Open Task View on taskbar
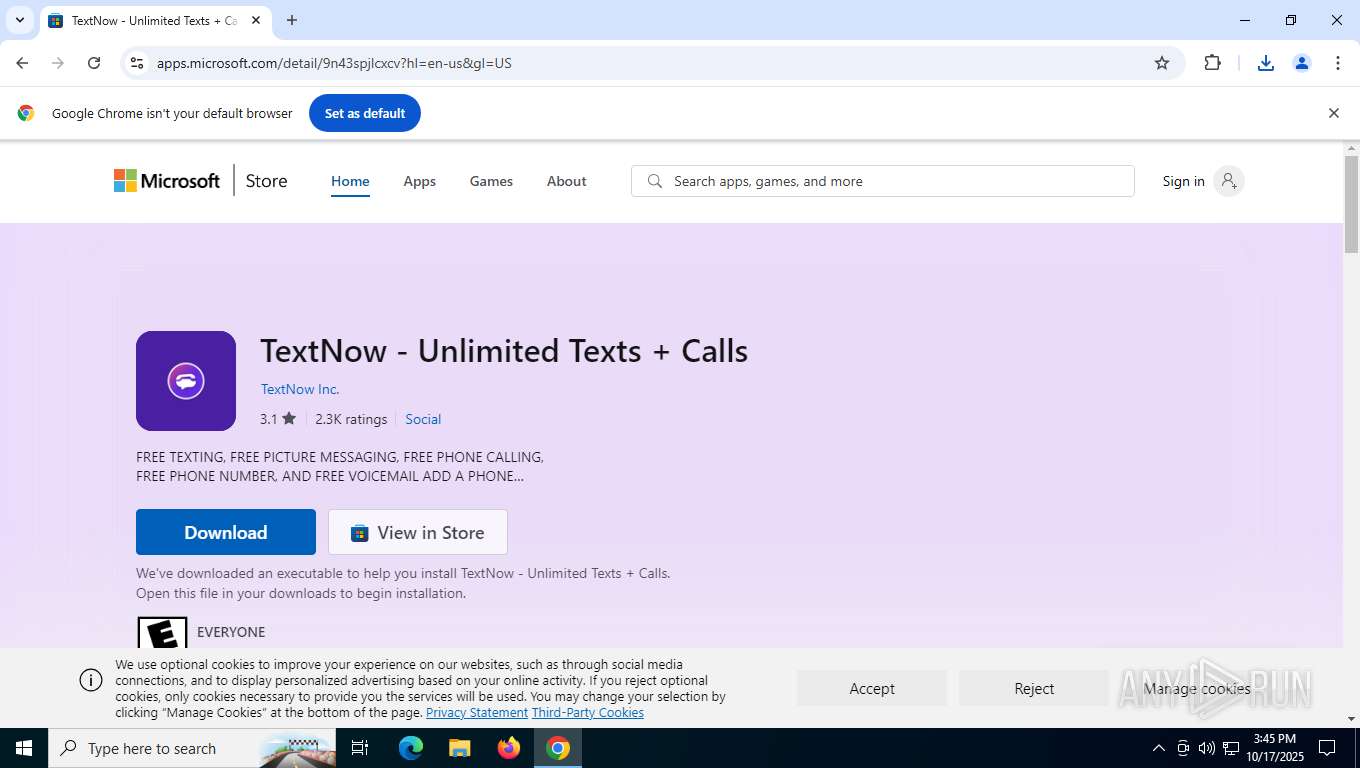 (x=360, y=748)
